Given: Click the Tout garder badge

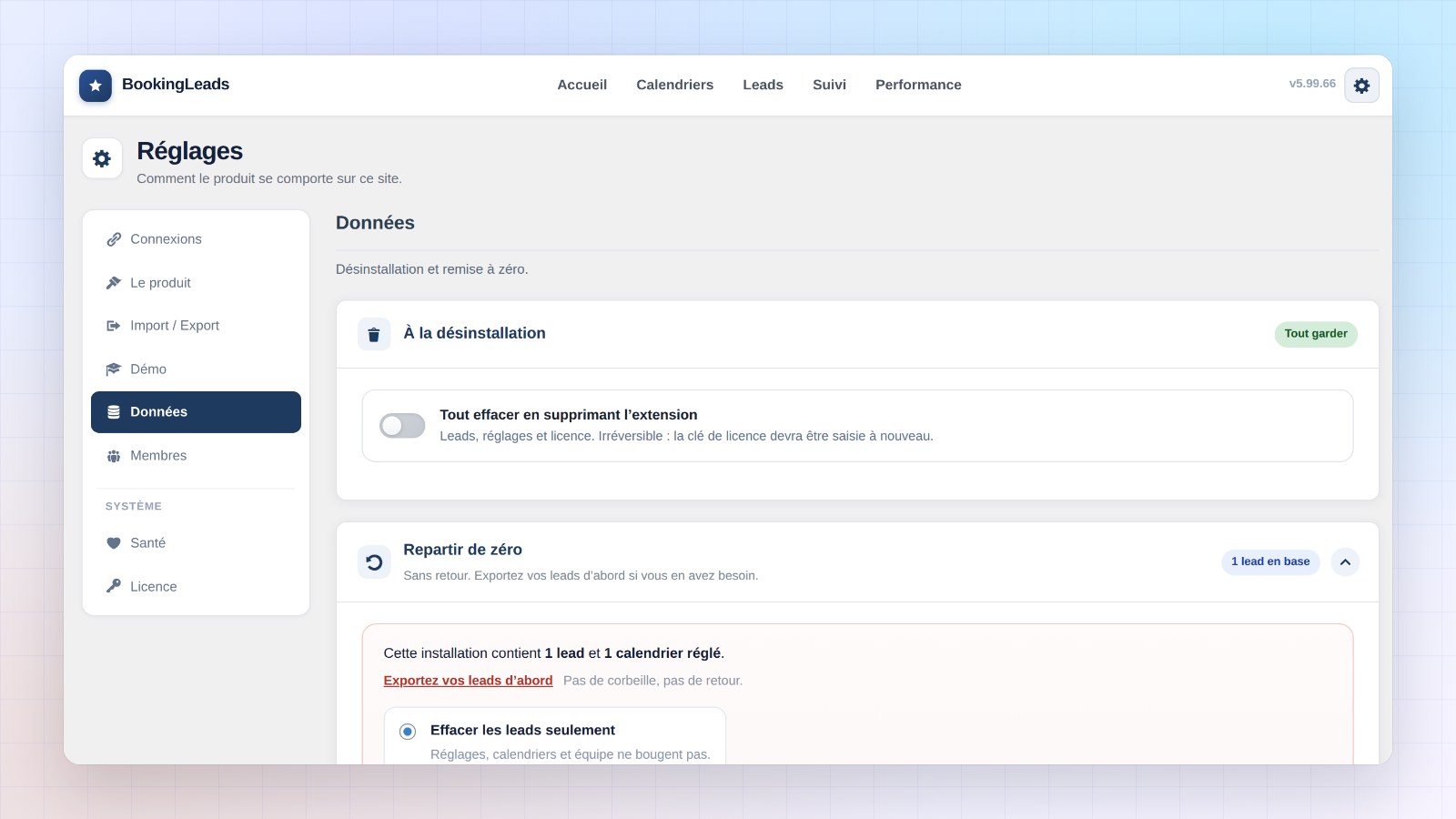Looking at the screenshot, I should (x=1316, y=334).
